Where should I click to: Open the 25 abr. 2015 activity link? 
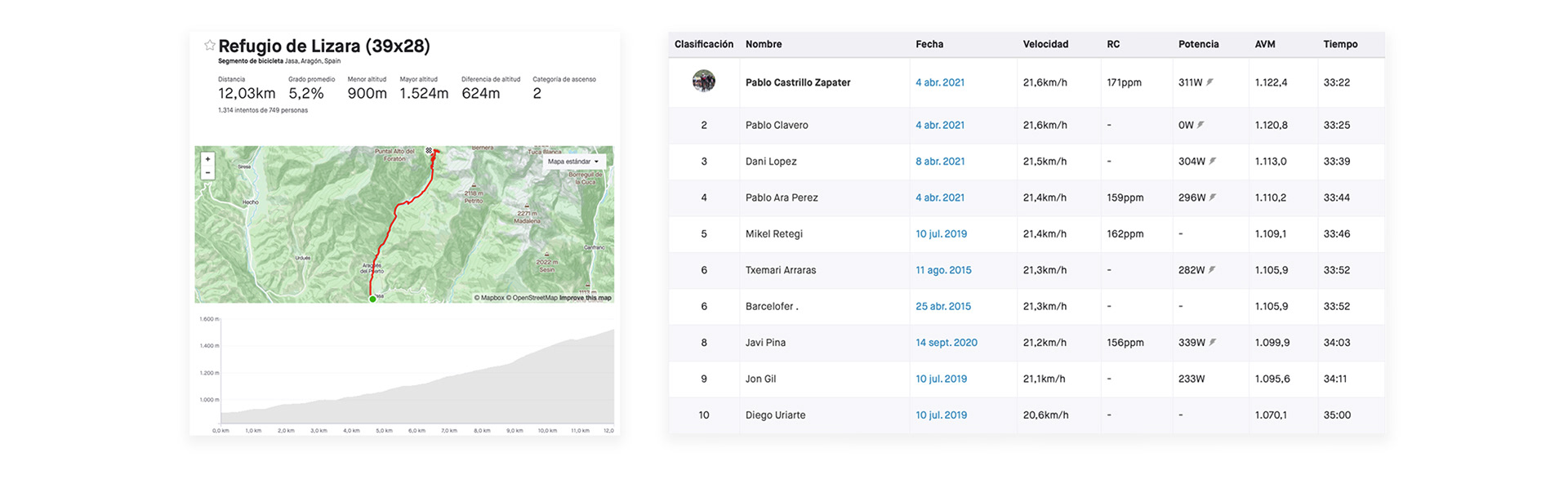(943, 307)
